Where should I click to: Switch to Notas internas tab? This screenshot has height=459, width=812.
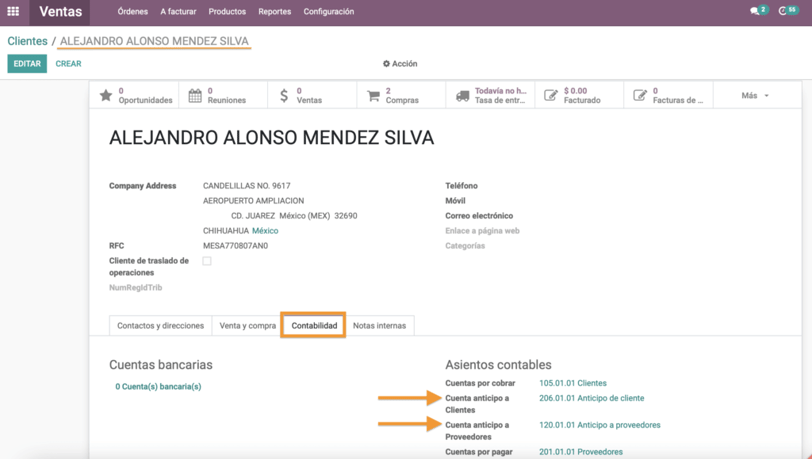tap(380, 326)
